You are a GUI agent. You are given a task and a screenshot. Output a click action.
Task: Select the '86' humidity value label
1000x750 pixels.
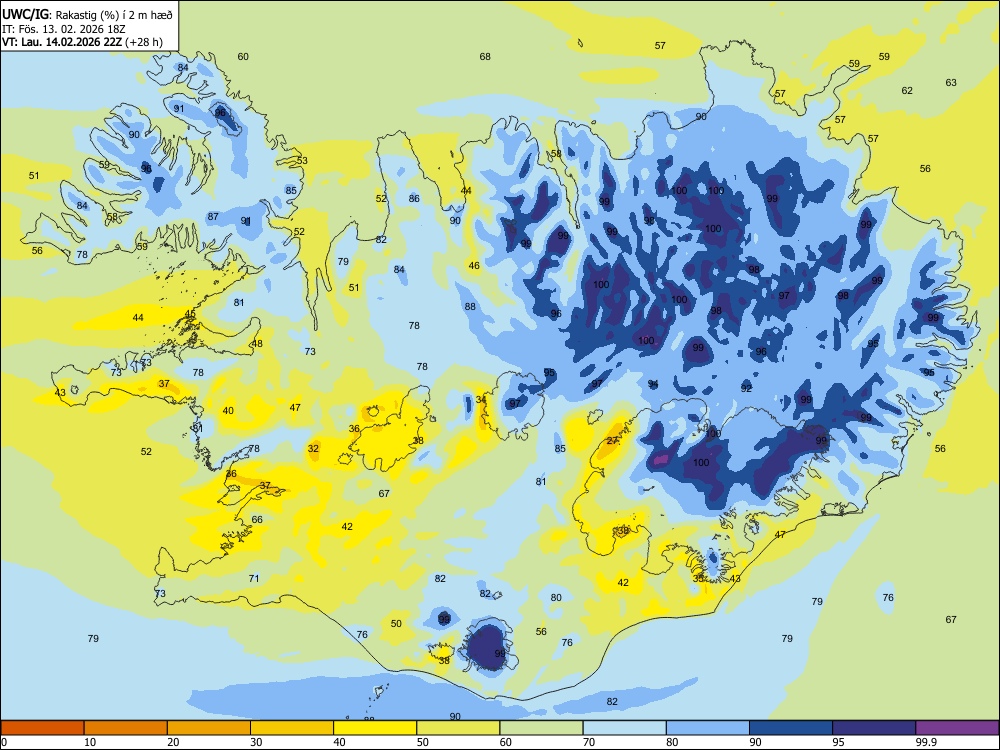coord(414,198)
